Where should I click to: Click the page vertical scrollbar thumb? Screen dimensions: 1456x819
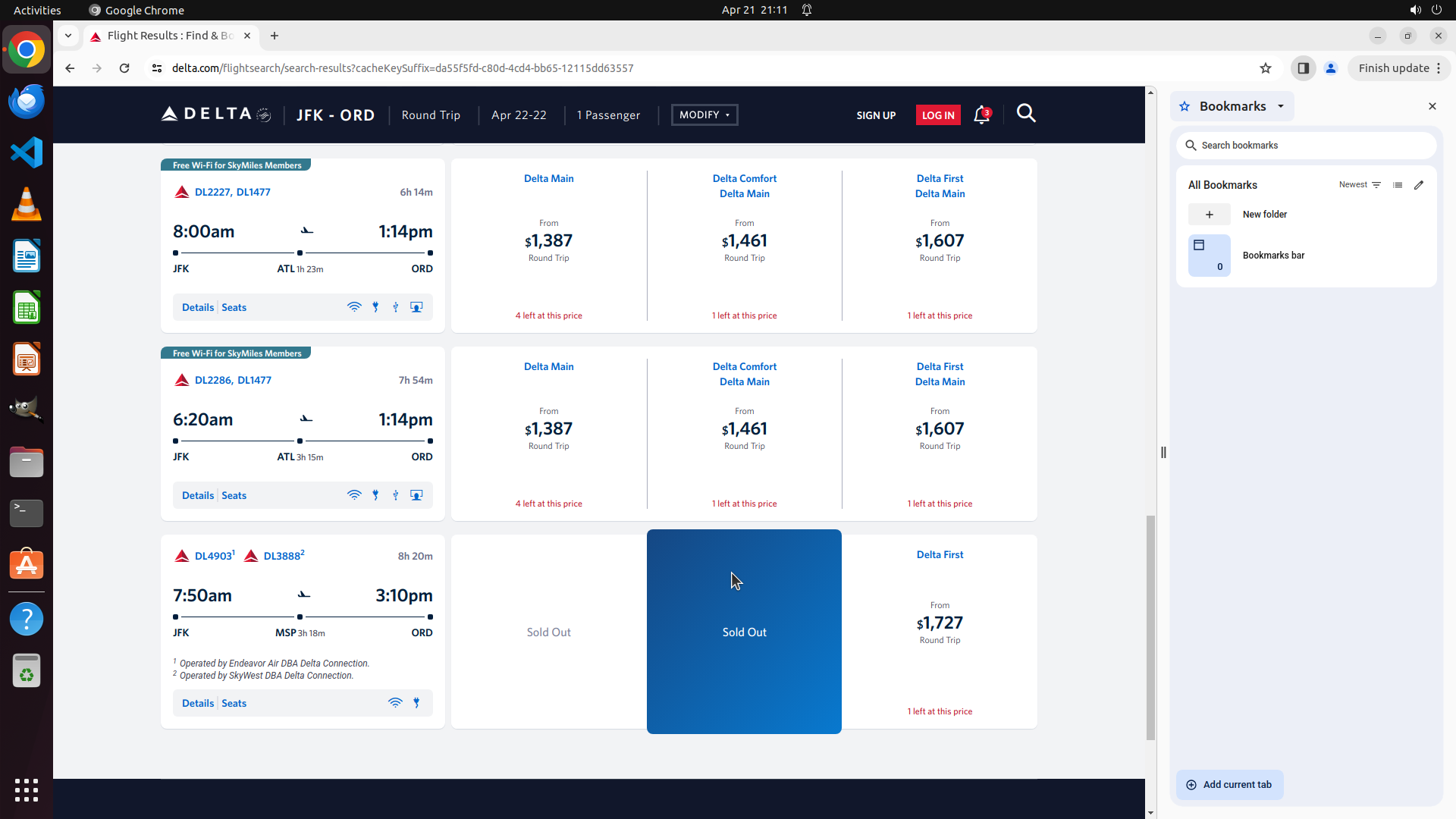(x=1150, y=626)
